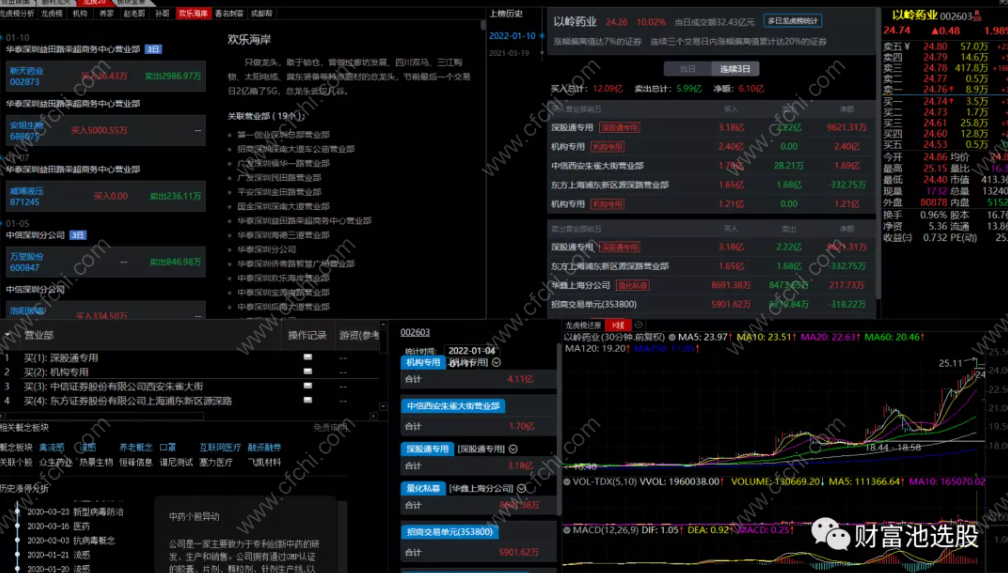The width and height of the screenshot is (1008, 573).
Task: Open related stock 热景生物
Action: [x=96, y=462]
